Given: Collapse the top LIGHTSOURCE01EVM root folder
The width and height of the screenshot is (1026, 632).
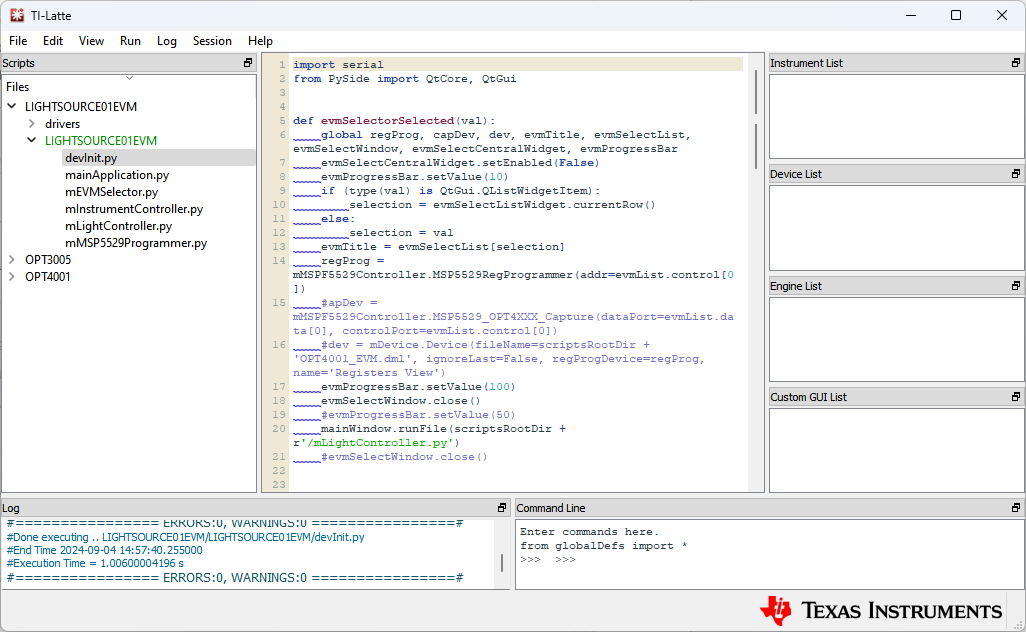Looking at the screenshot, I should 12,107.
